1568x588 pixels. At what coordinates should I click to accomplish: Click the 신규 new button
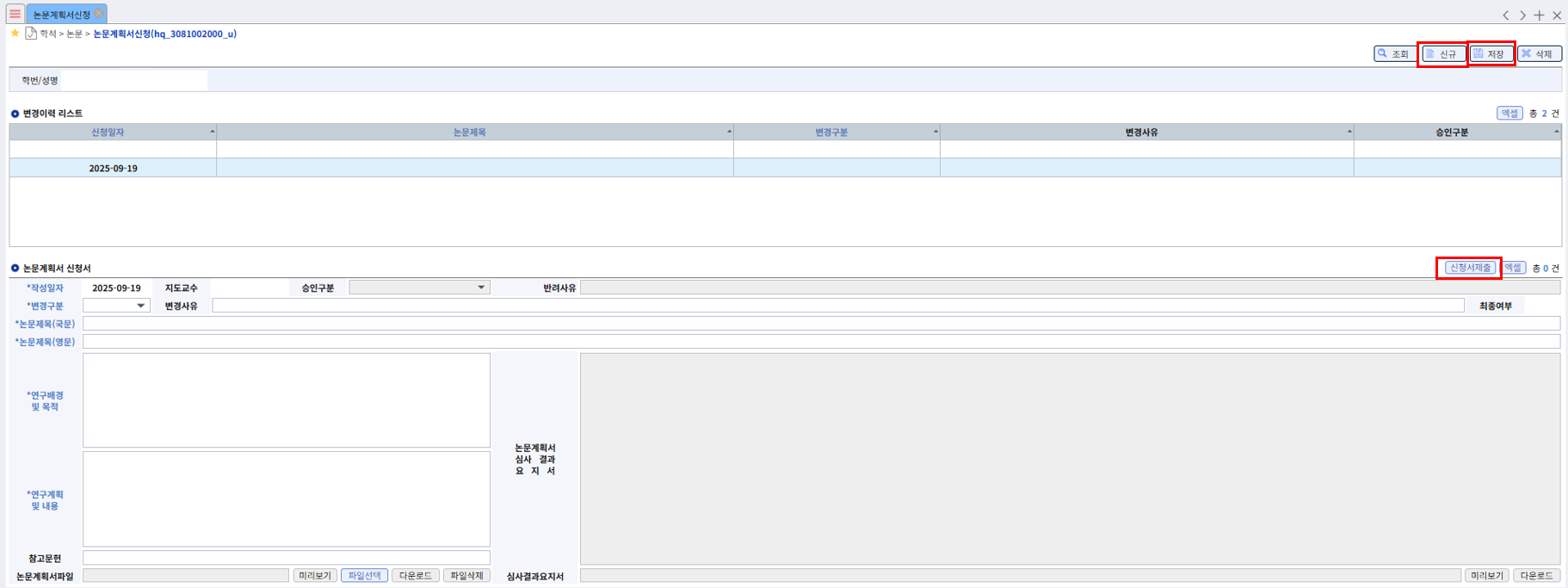click(1441, 54)
